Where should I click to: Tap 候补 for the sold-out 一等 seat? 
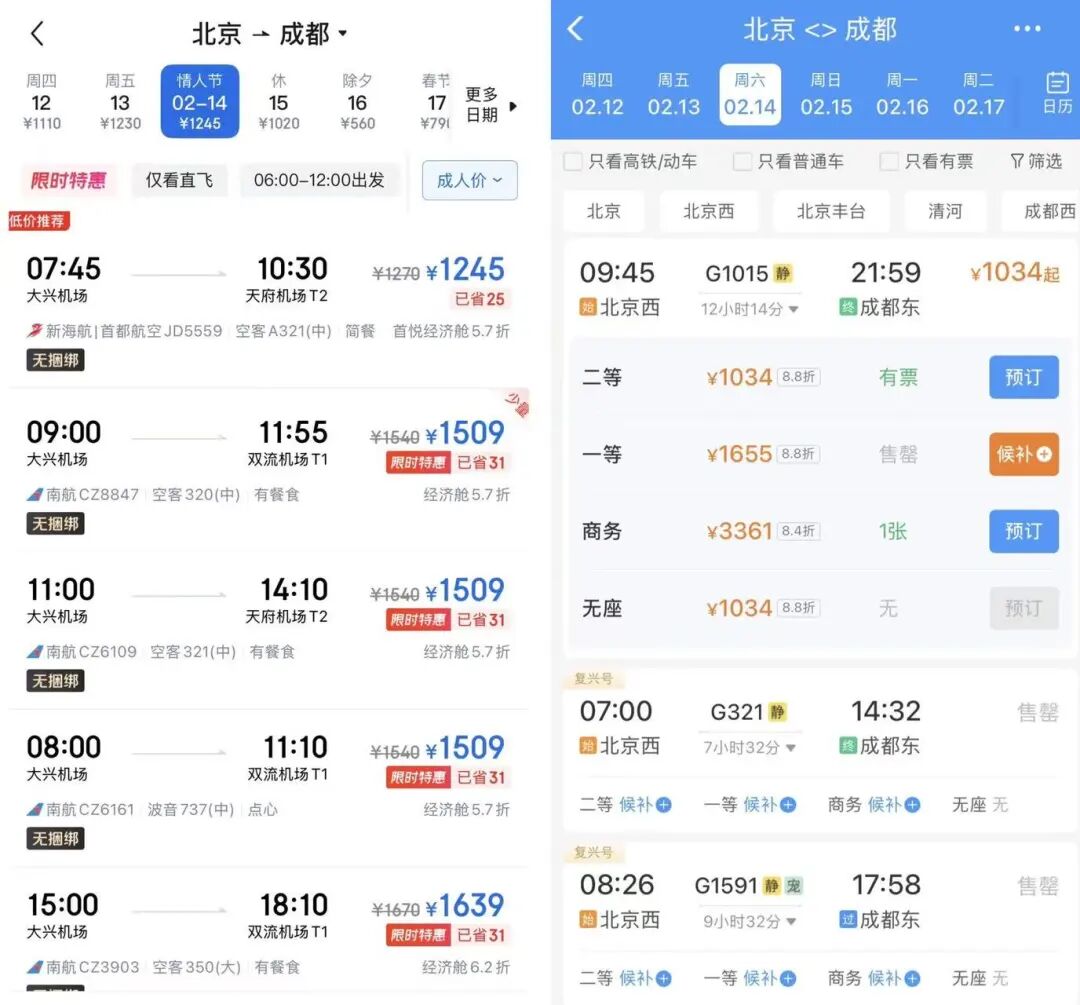[x=1023, y=454]
